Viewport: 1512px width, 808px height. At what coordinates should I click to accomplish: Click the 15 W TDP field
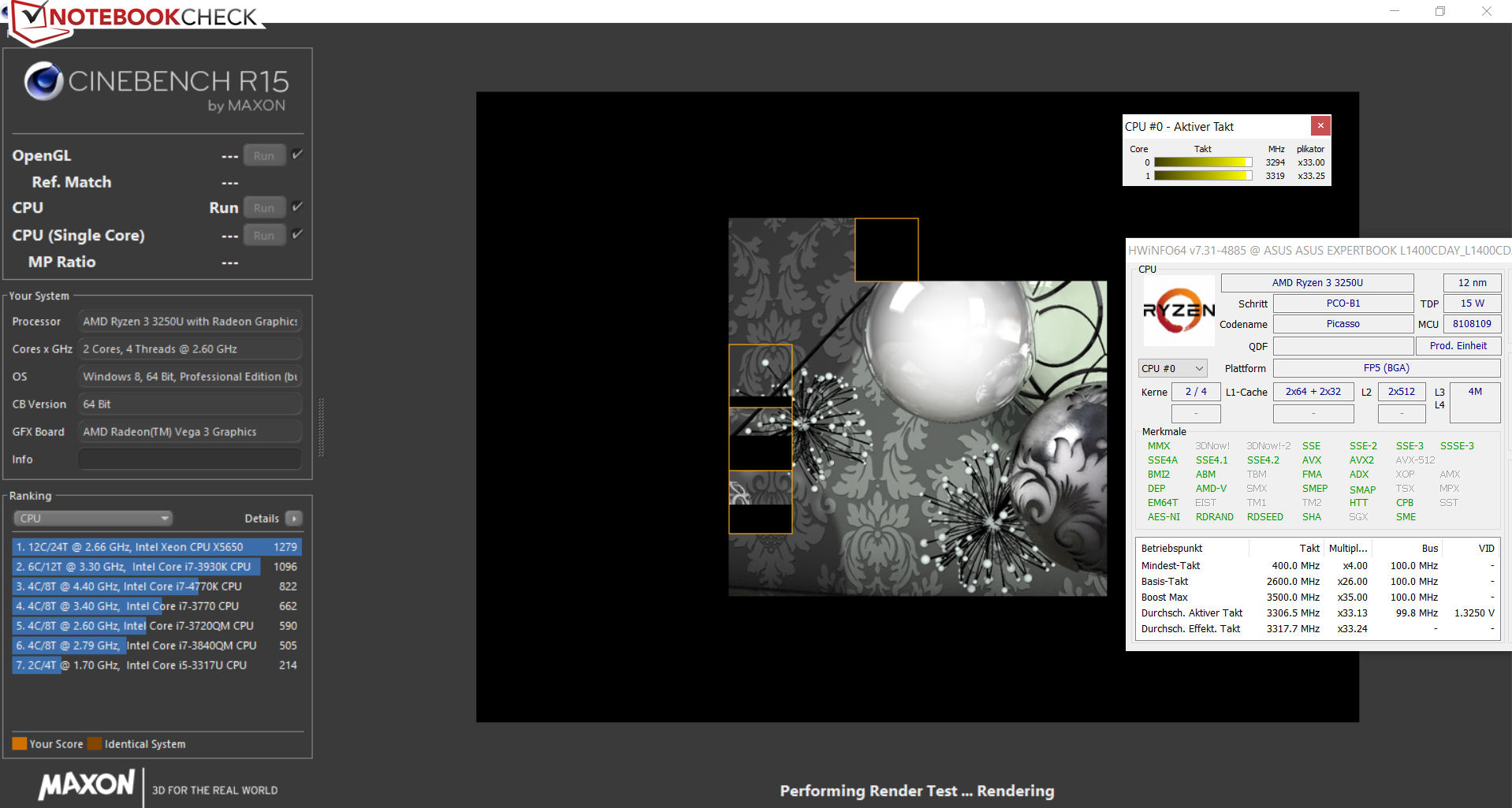1472,303
